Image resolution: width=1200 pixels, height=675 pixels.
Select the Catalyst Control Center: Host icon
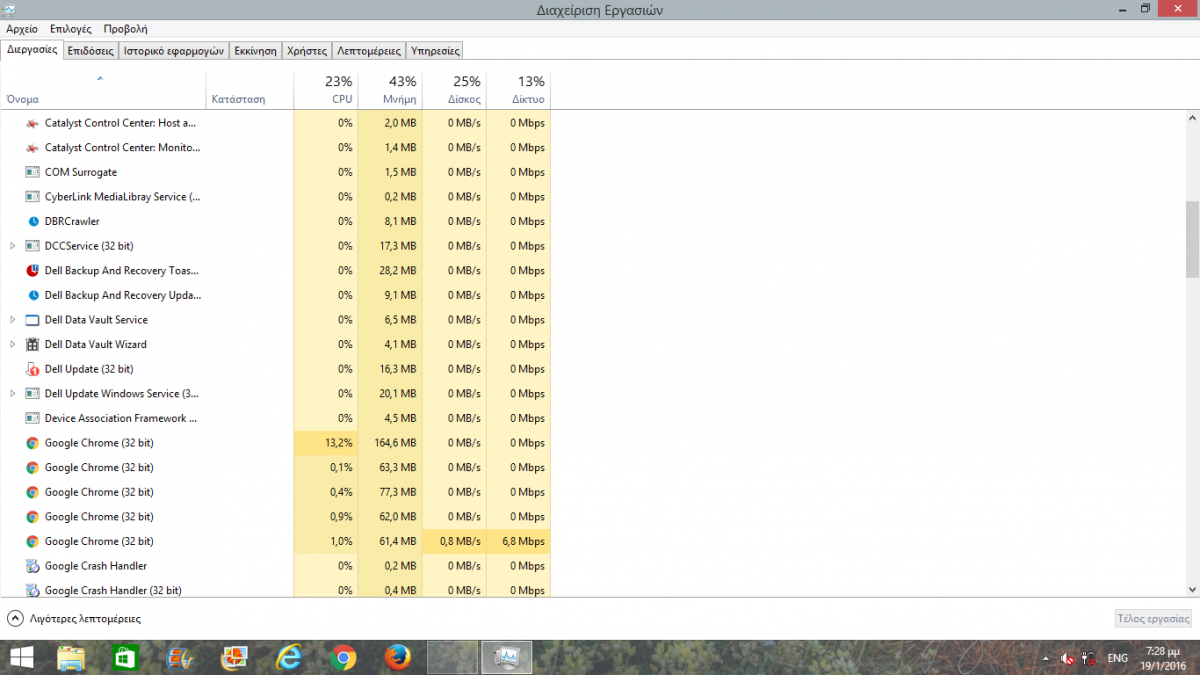(x=32, y=123)
